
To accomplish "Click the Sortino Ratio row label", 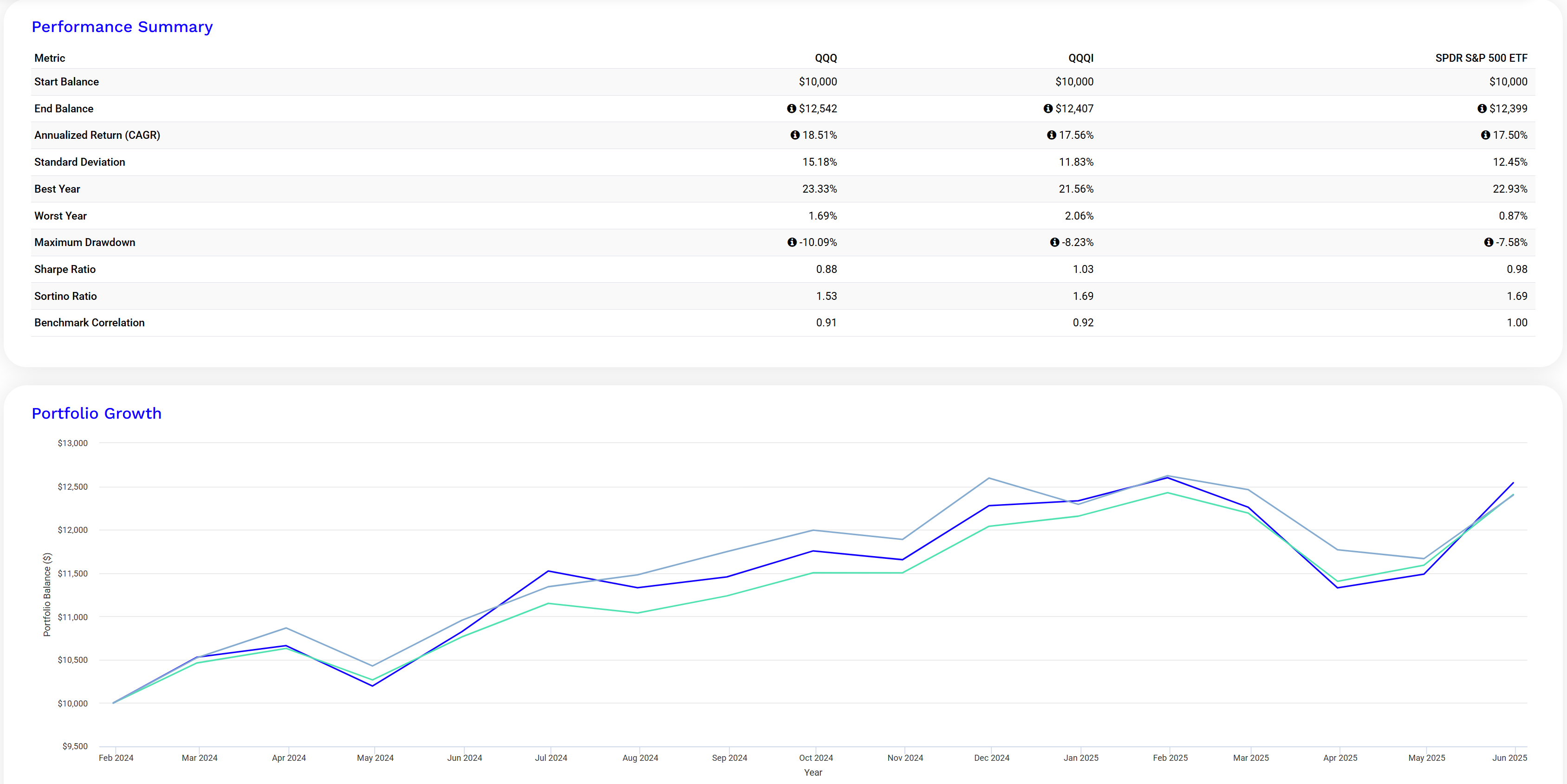I will point(65,296).
